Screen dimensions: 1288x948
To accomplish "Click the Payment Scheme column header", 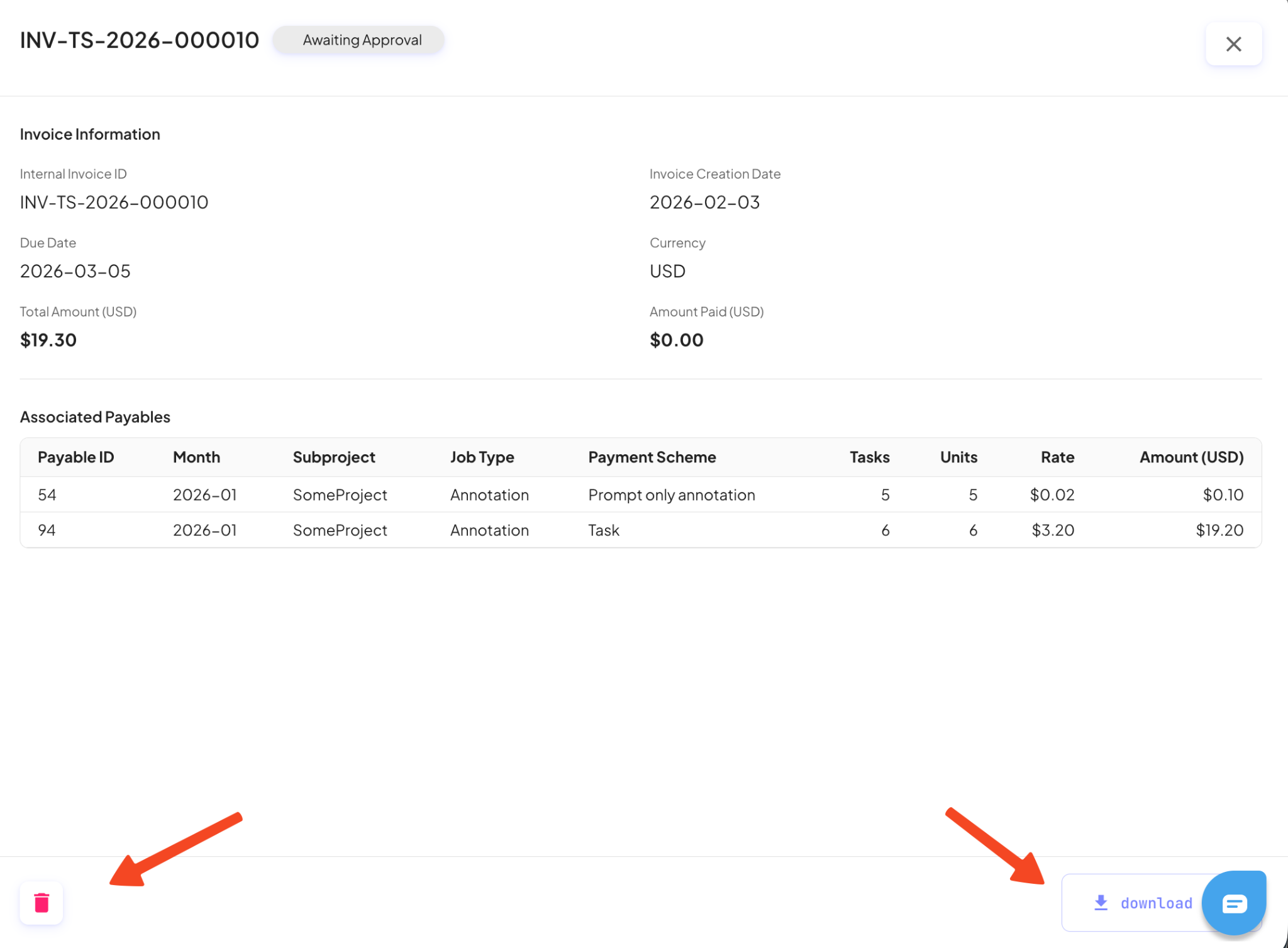I will coord(652,457).
